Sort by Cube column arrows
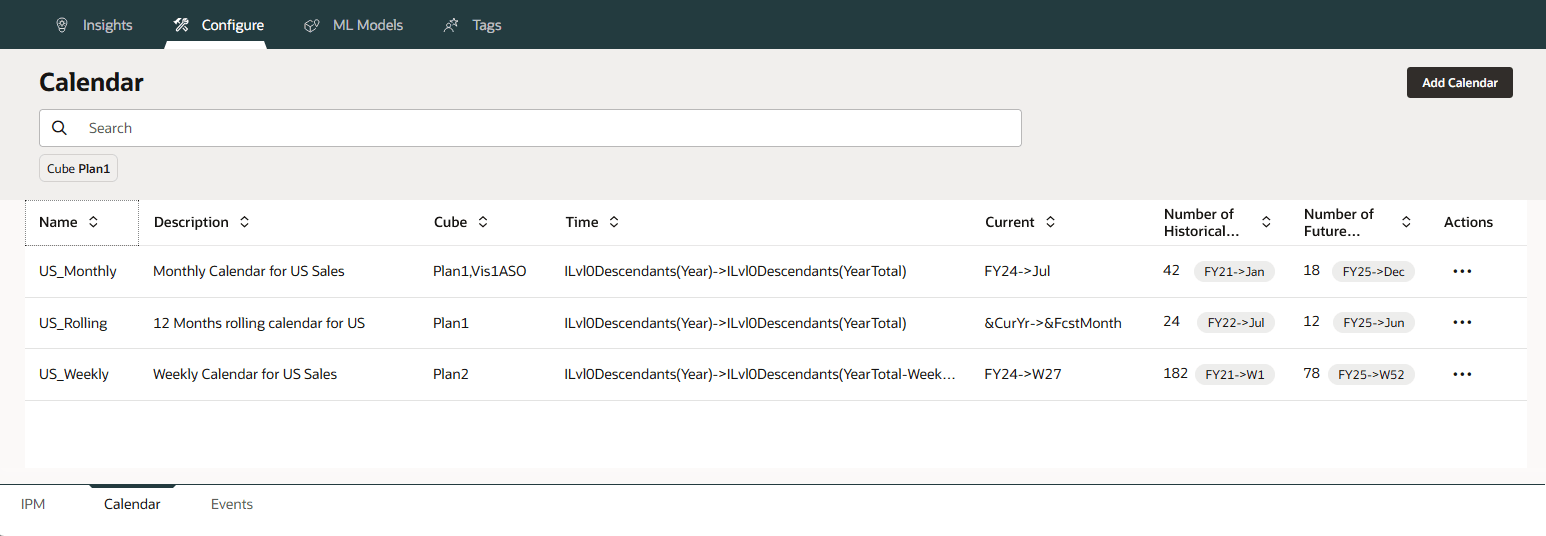1546x536 pixels. click(x=483, y=222)
